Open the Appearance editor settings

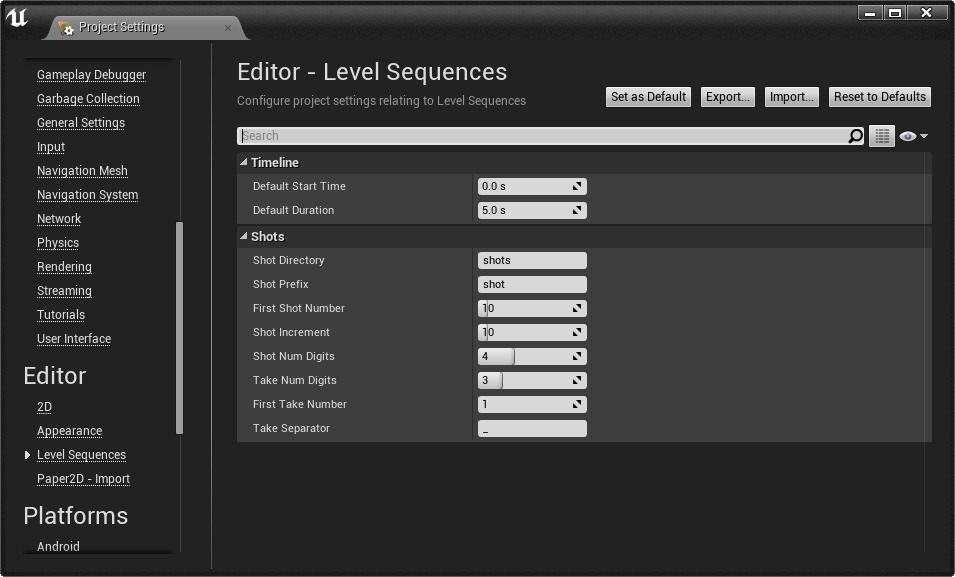(69, 431)
